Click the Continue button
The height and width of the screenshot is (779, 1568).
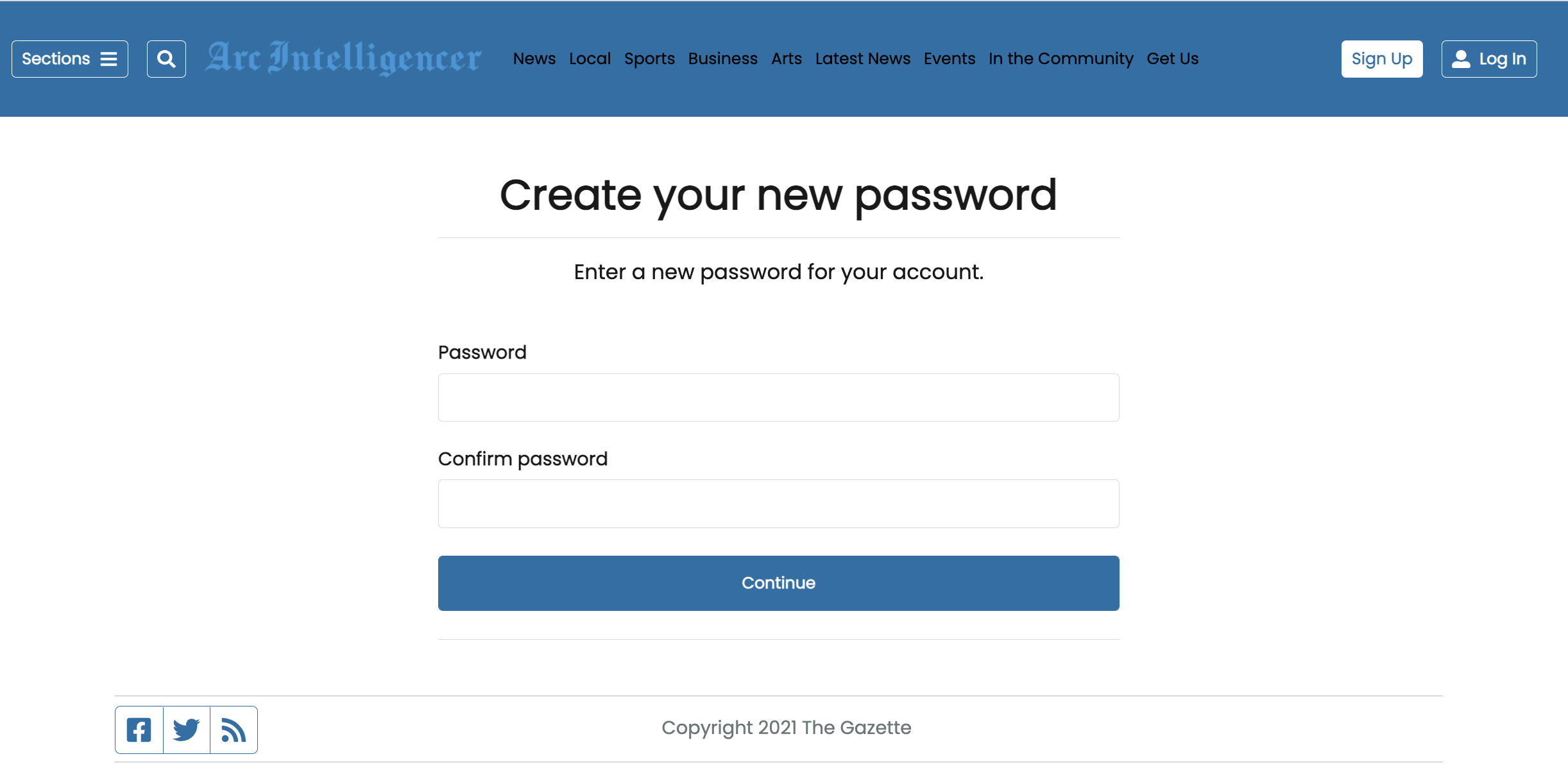pyautogui.click(x=779, y=583)
